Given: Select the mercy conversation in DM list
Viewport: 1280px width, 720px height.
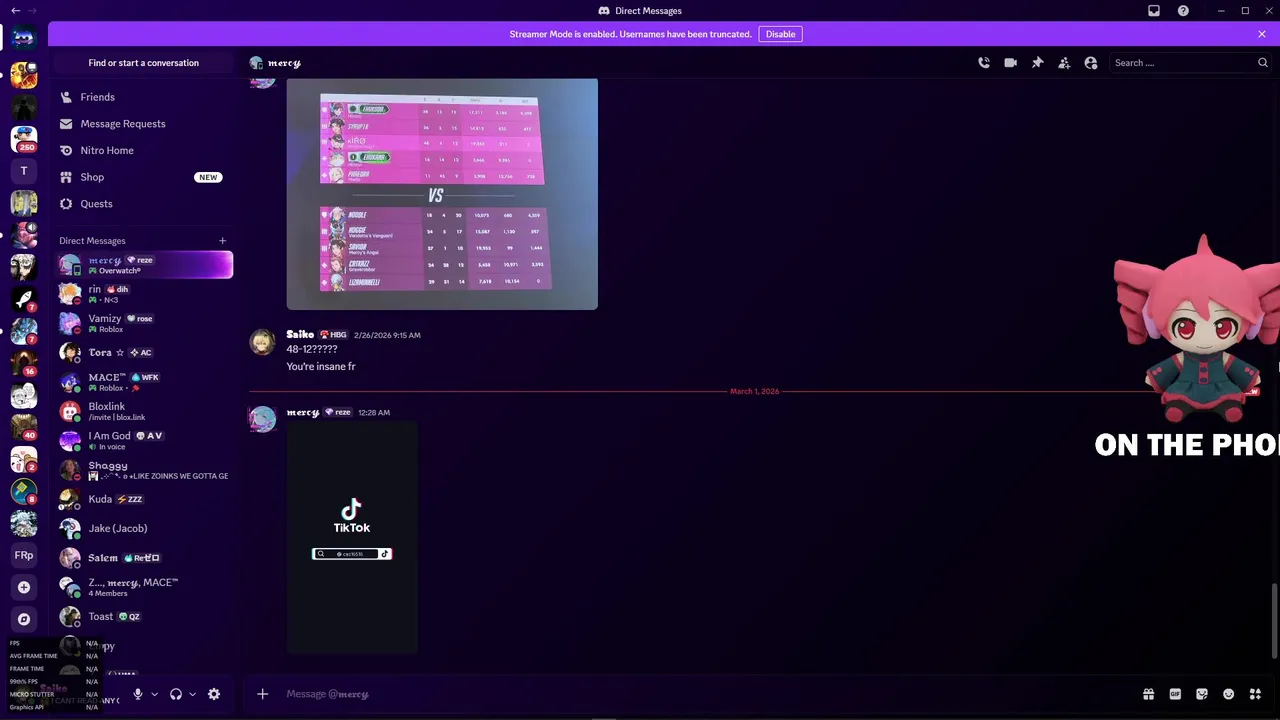Looking at the screenshot, I should [x=144, y=265].
